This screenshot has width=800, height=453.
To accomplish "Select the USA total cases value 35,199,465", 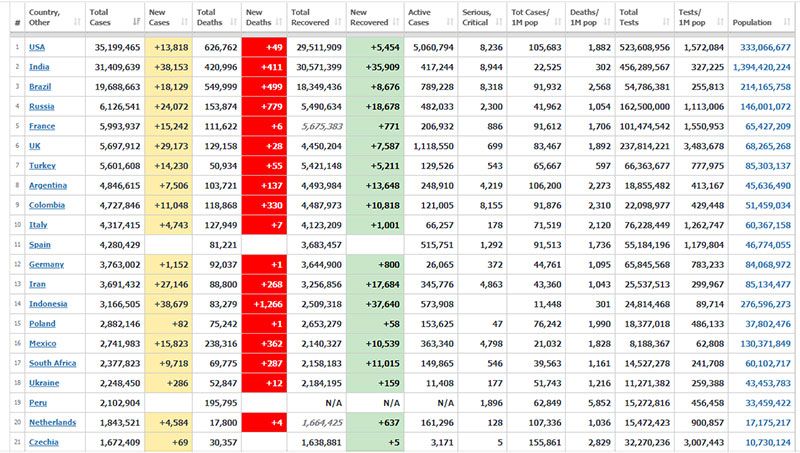I will [x=117, y=47].
